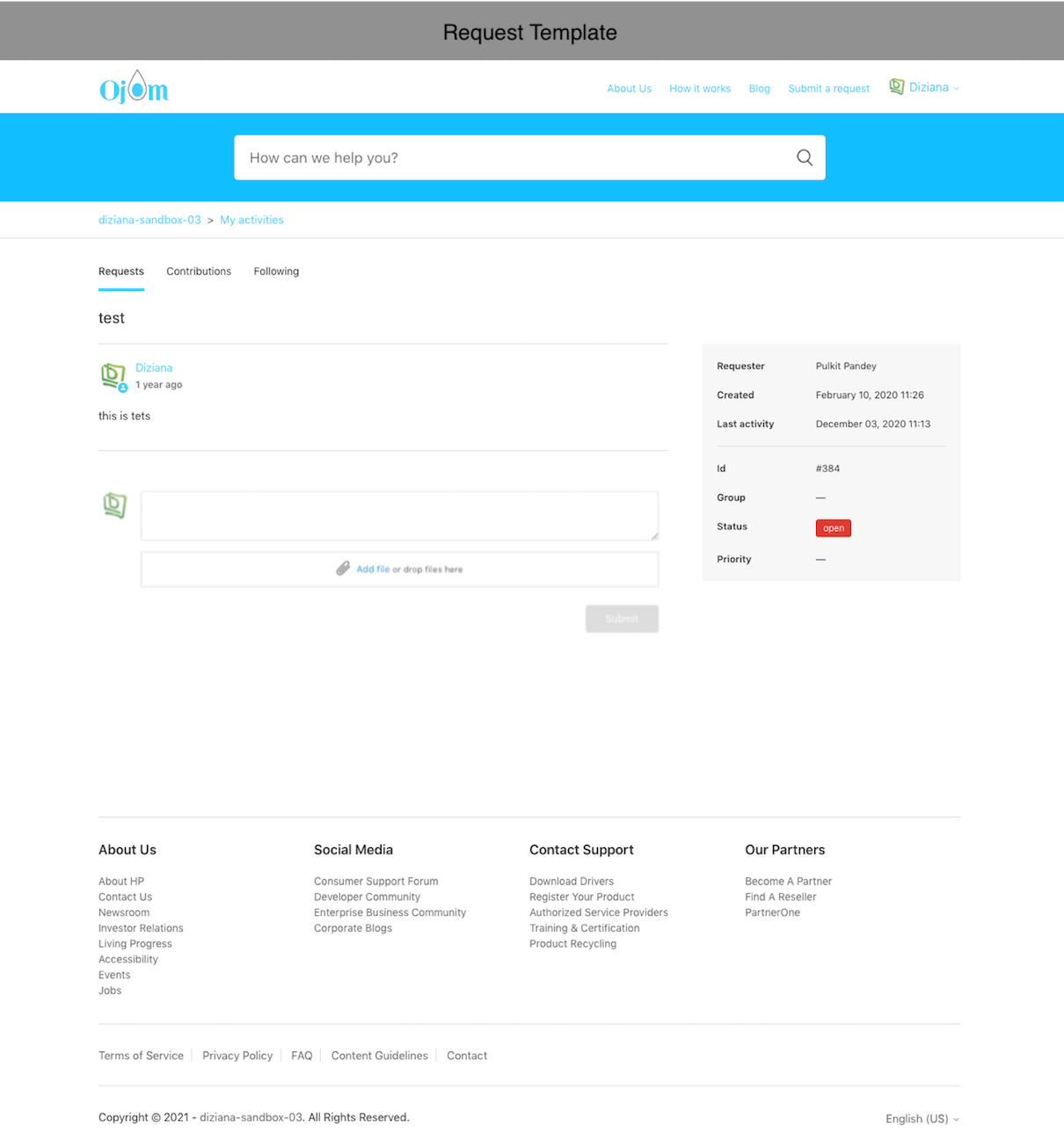Click the search magnifier icon
The image size is (1064, 1148).
pos(804,157)
